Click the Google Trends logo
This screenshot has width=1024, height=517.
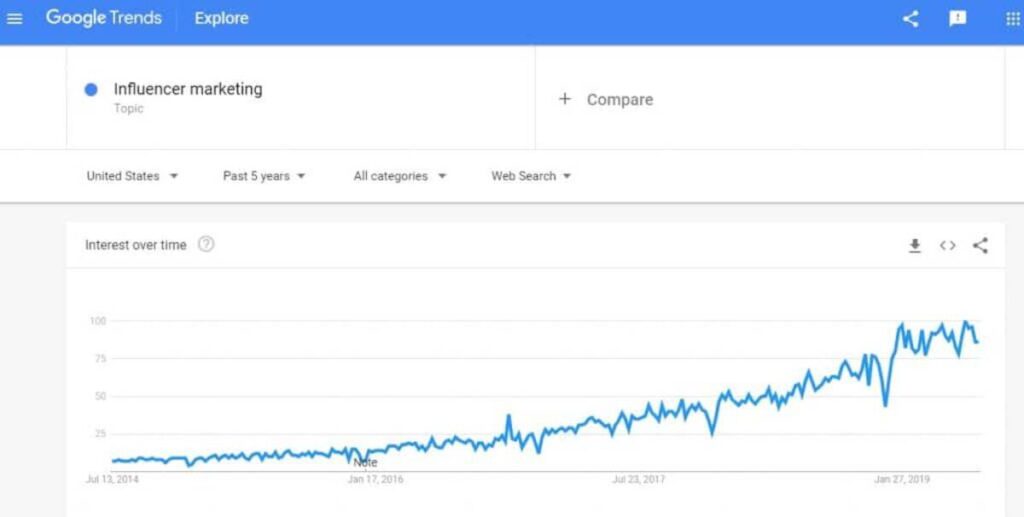(x=104, y=18)
